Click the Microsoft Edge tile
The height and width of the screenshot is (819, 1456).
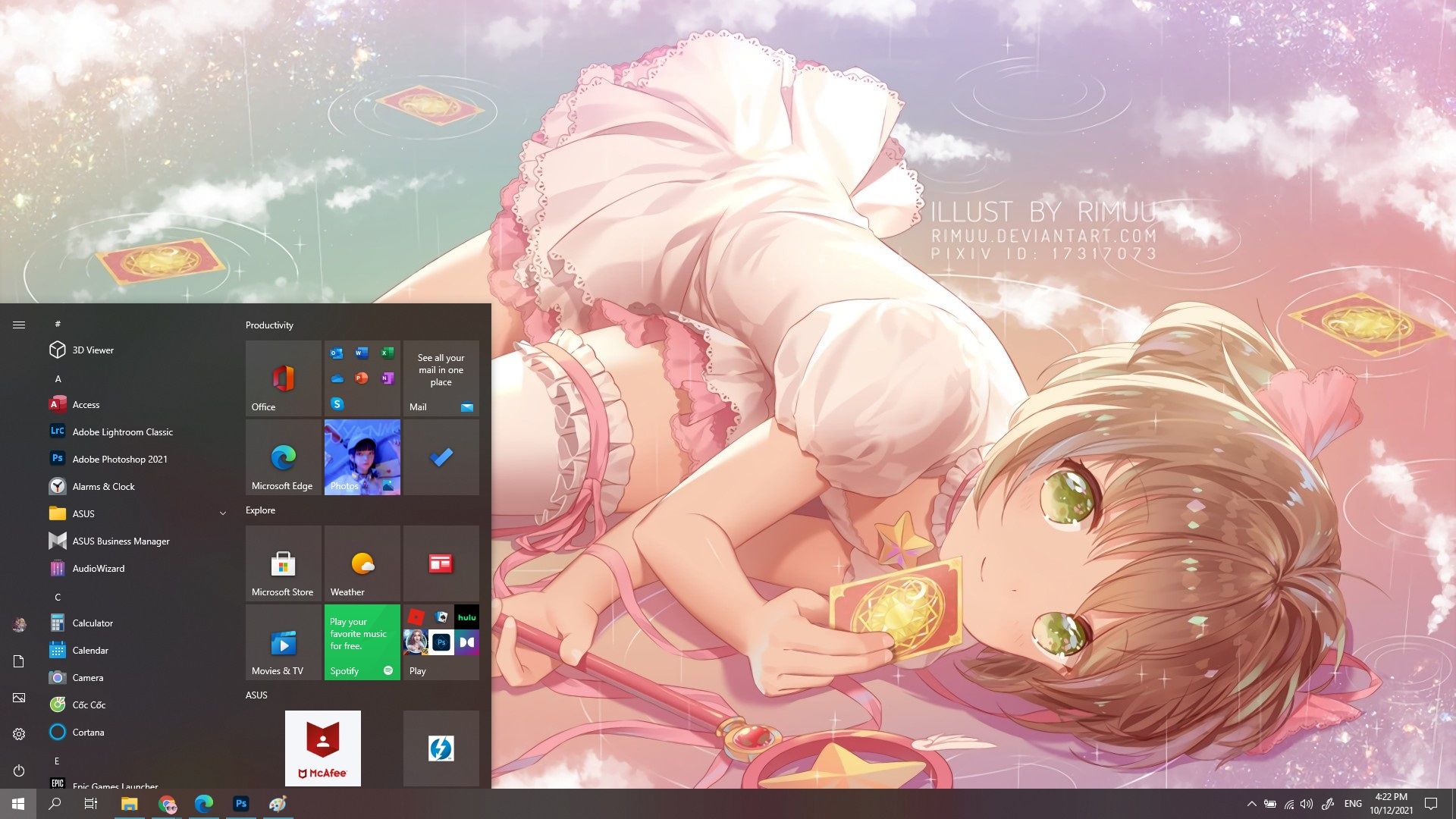[x=284, y=457]
